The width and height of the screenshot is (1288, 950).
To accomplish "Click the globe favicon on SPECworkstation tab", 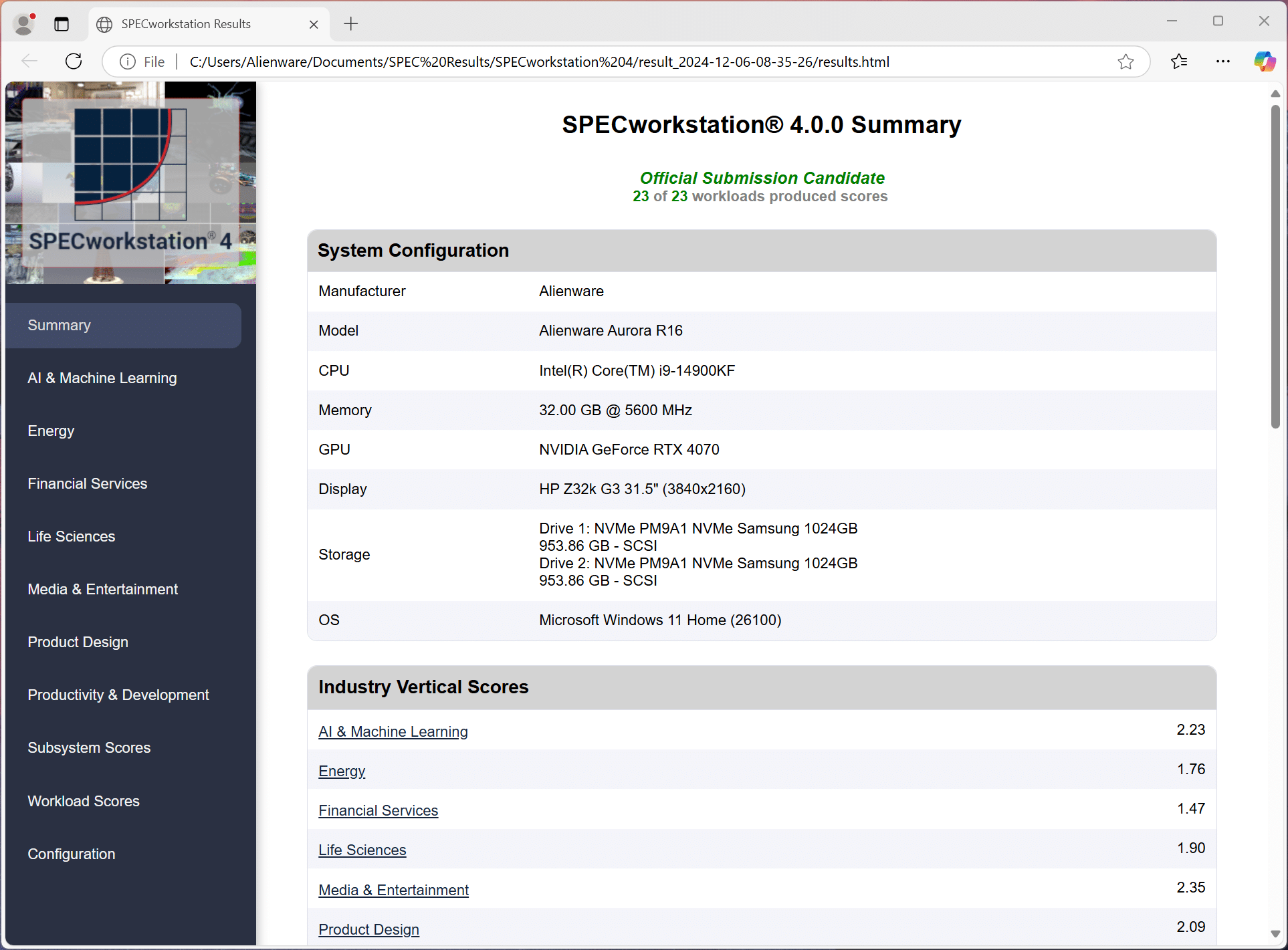I will pyautogui.click(x=104, y=24).
